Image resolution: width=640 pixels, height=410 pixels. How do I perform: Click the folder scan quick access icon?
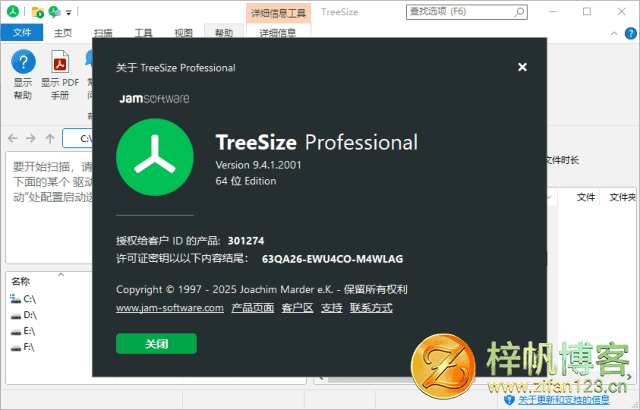click(x=38, y=12)
